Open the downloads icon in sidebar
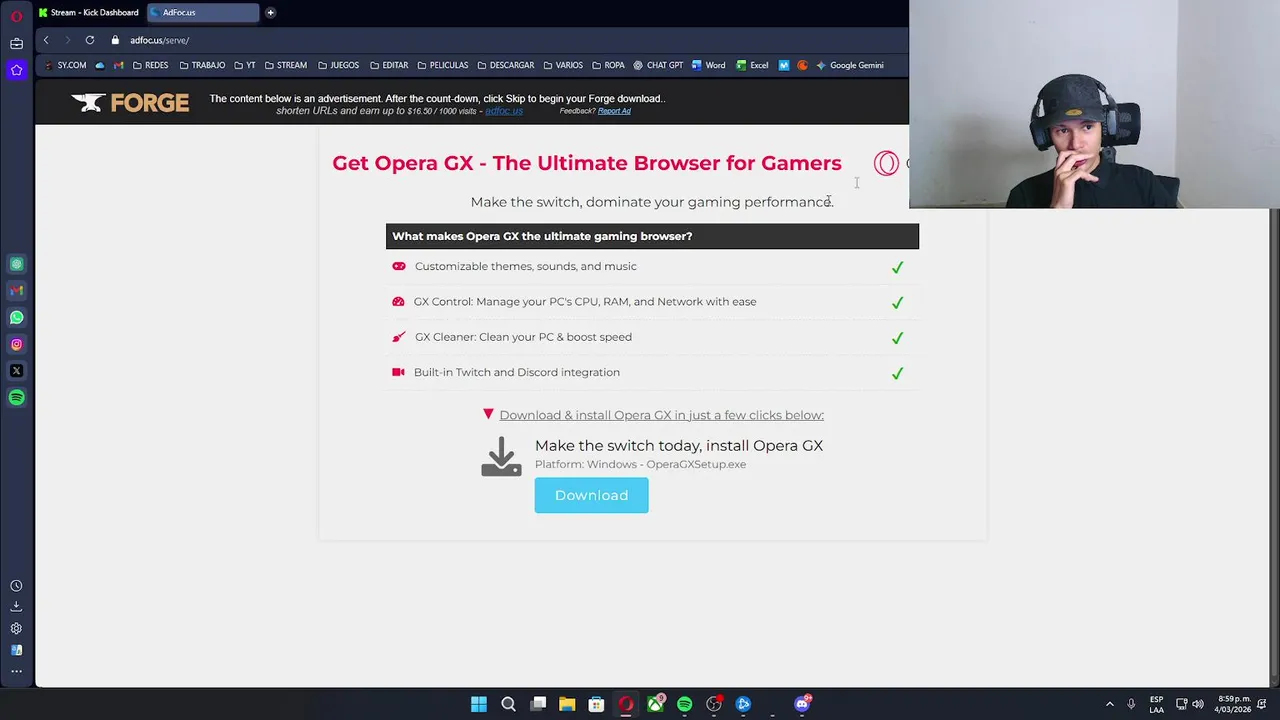The width and height of the screenshot is (1280, 720). click(16, 607)
